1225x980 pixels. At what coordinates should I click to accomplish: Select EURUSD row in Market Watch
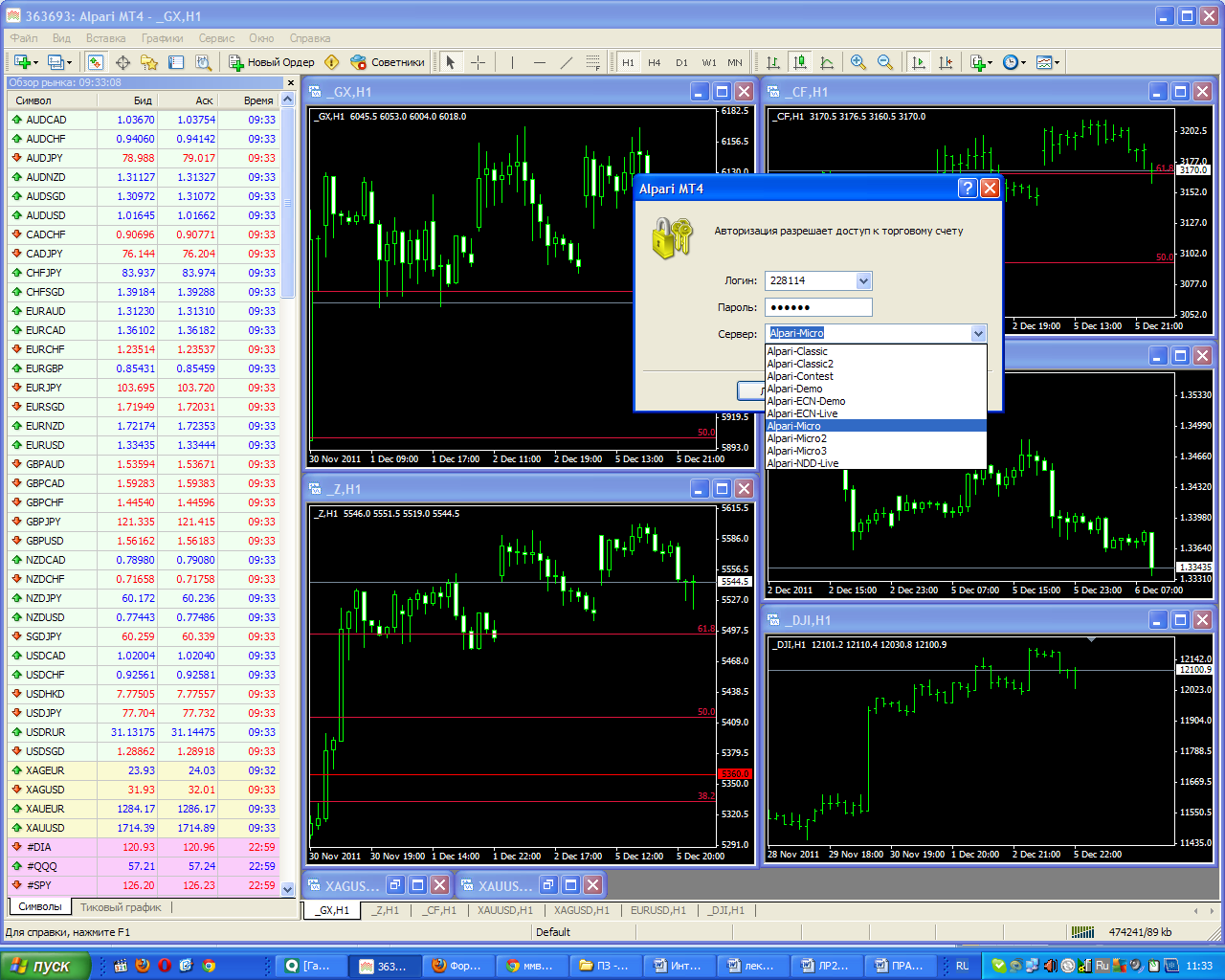[144, 445]
